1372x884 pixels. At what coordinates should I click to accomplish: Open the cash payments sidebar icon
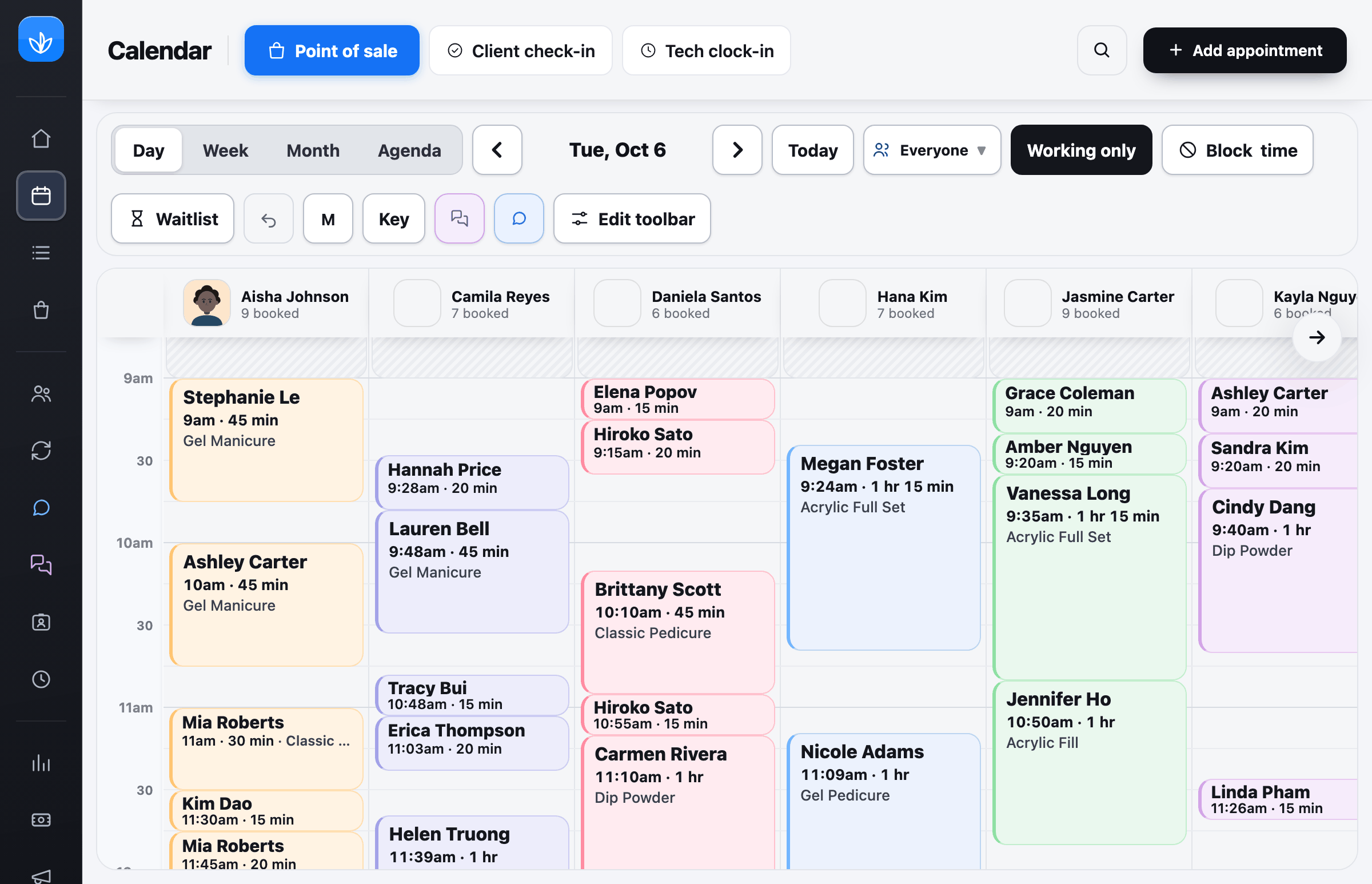click(41, 820)
